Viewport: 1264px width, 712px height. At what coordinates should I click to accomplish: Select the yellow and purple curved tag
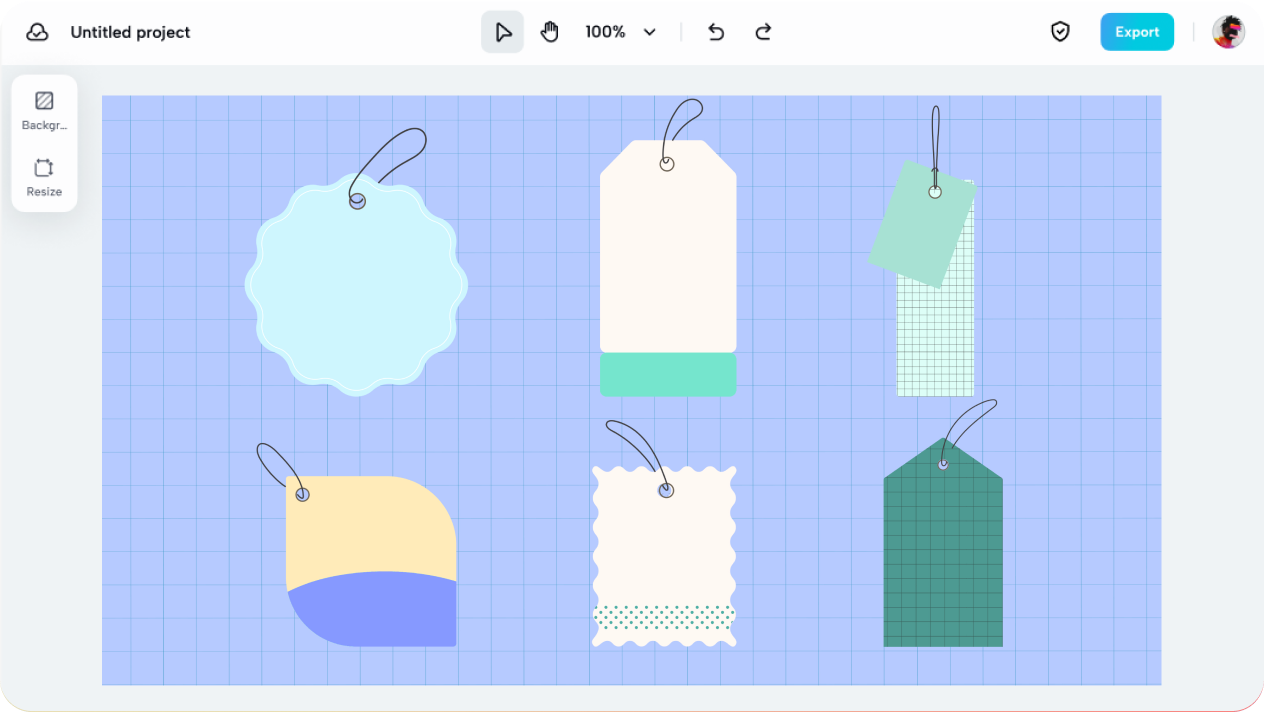[371, 561]
